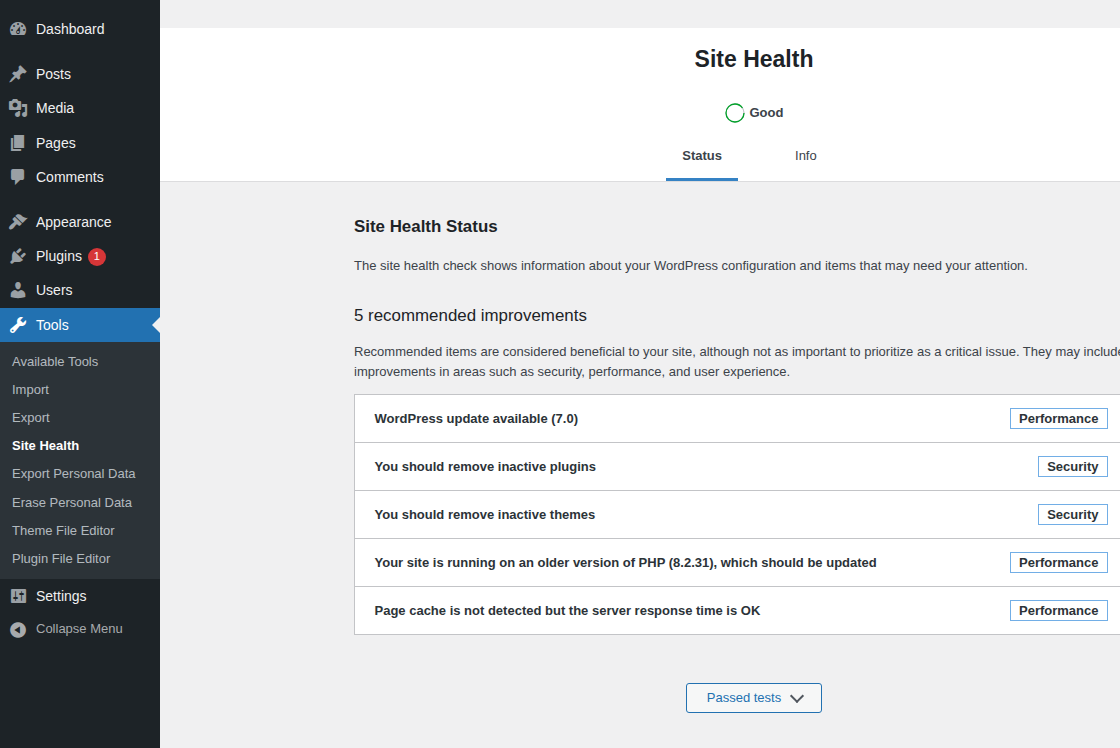Open Comments menu label
This screenshot has width=1120, height=748.
tap(70, 177)
